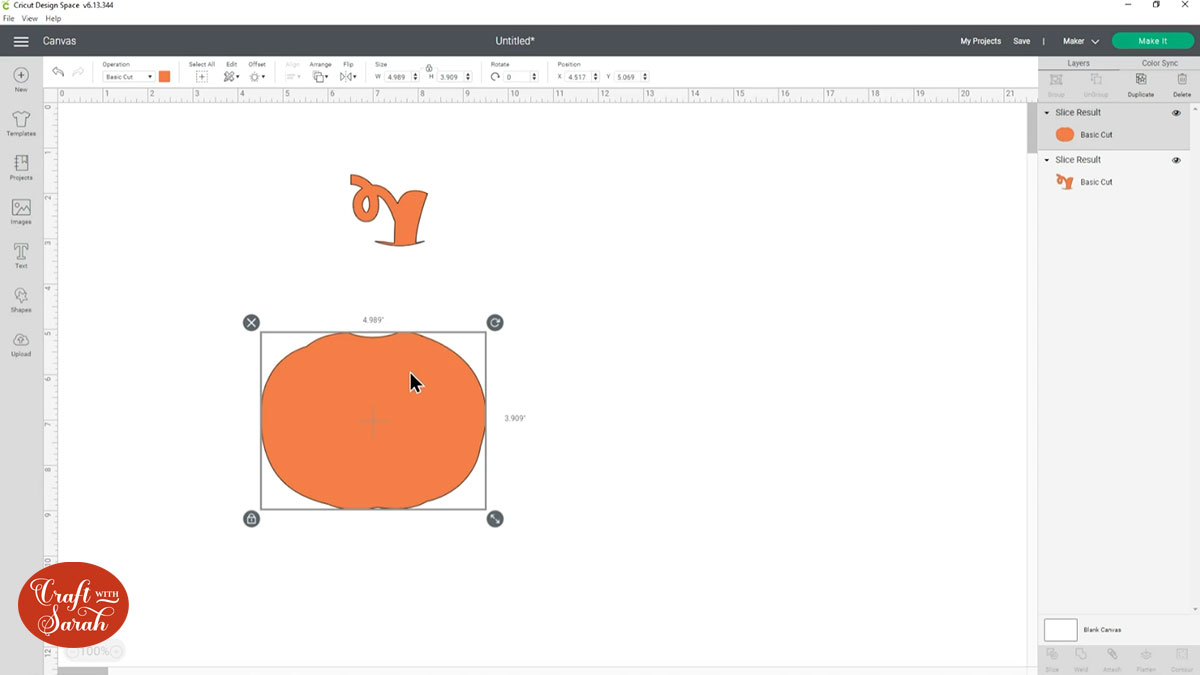Collapse the first Slice Result group
This screenshot has width=1200, height=675.
coord(1047,113)
